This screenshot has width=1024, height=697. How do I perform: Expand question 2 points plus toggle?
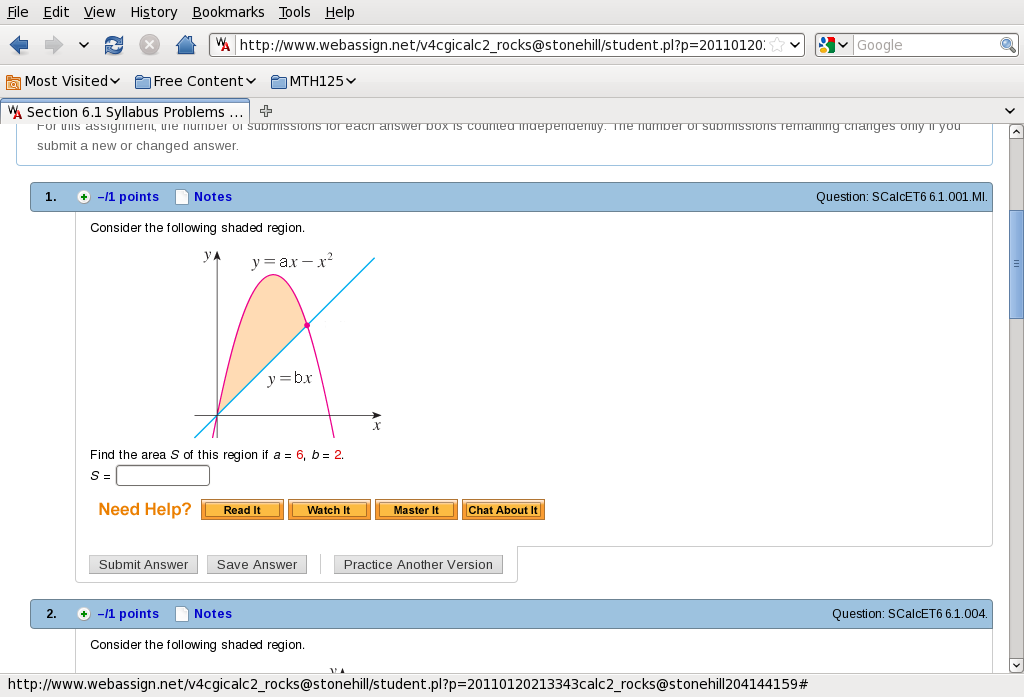point(84,614)
